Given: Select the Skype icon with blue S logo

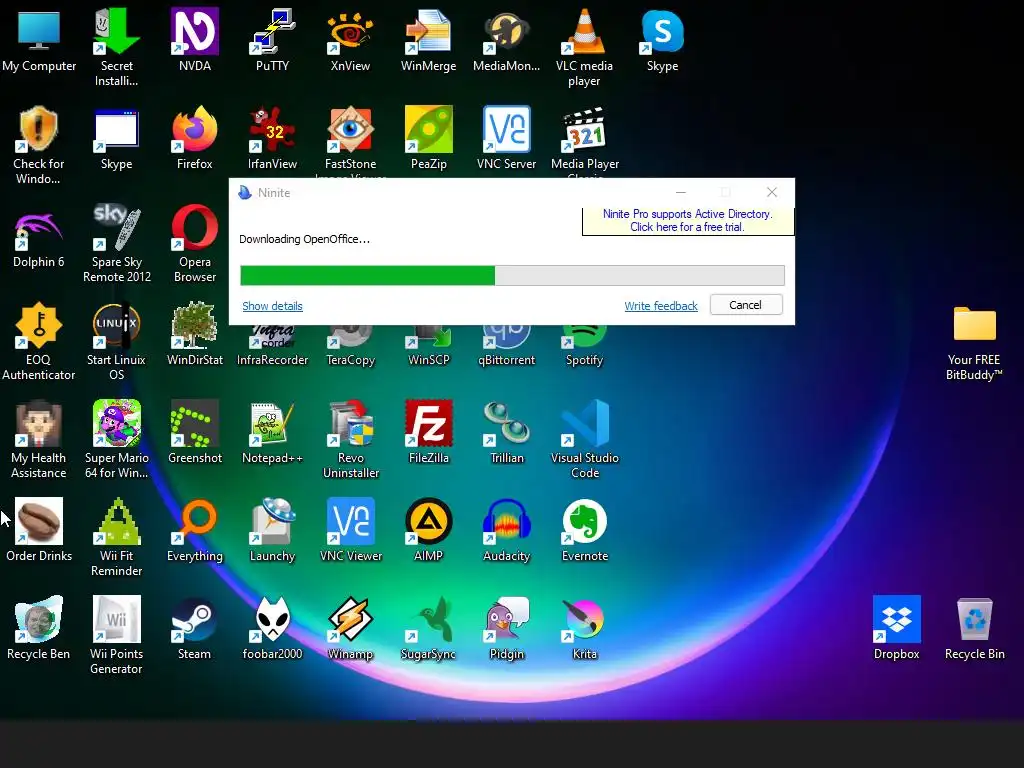Looking at the screenshot, I should pos(662,31).
